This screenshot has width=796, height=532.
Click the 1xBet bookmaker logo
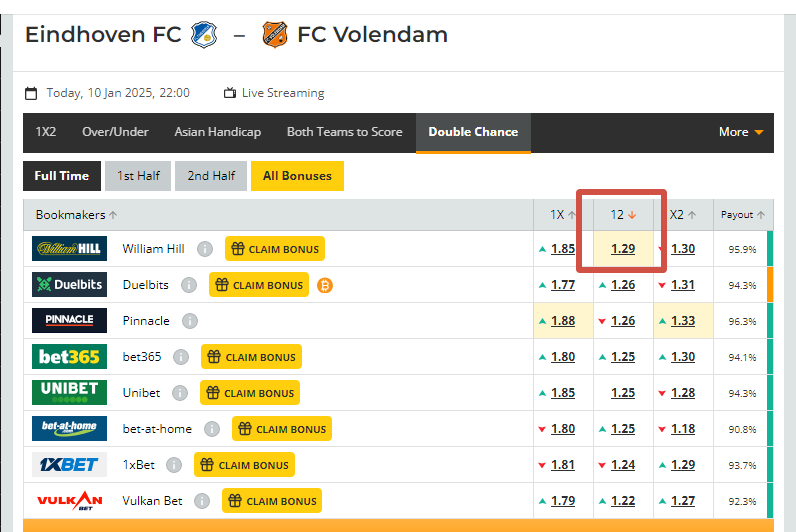pos(70,464)
